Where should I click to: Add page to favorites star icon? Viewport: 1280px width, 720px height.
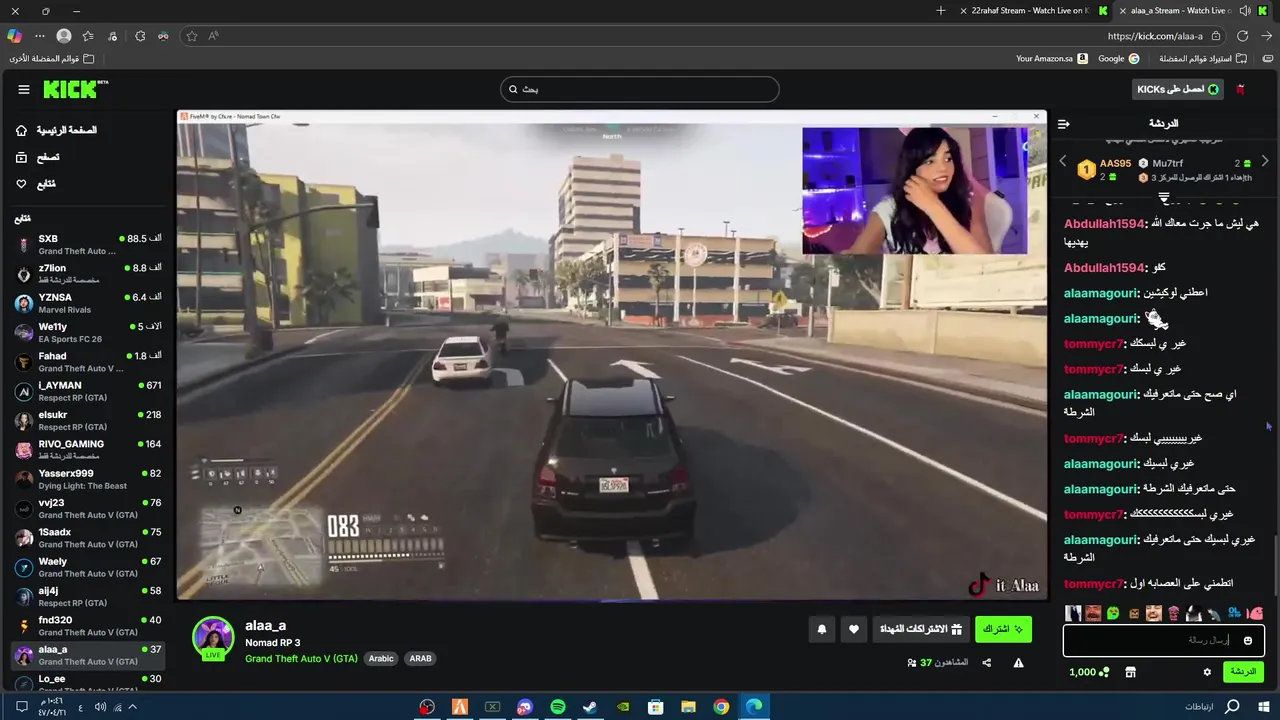[192, 36]
